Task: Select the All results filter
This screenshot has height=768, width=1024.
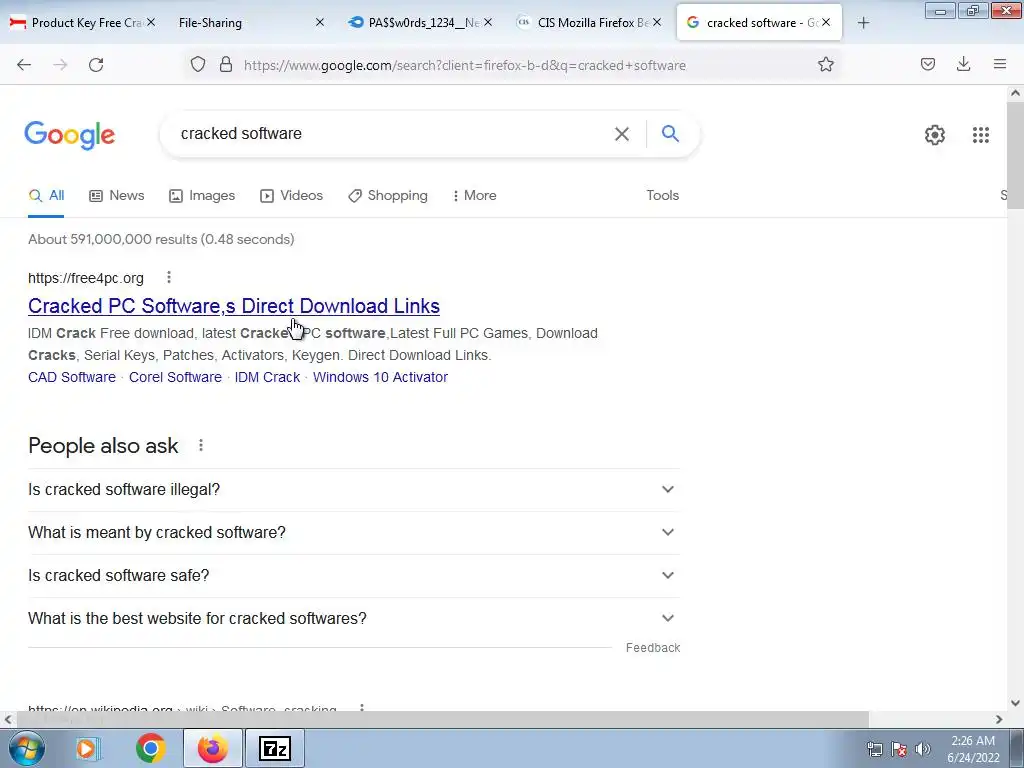Action: tap(46, 196)
